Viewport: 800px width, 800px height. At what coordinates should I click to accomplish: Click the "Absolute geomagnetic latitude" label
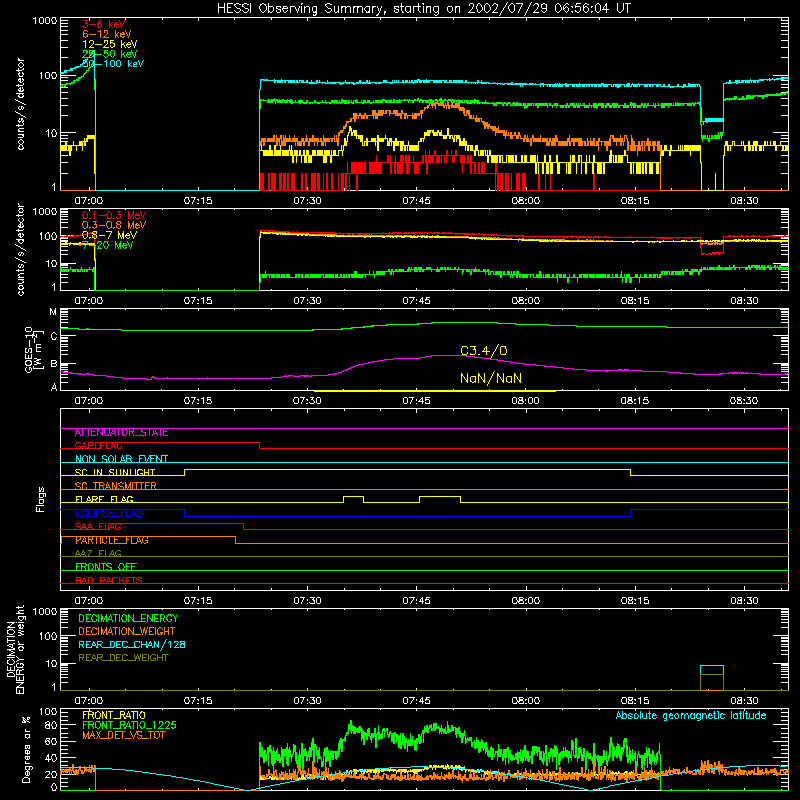pos(691,716)
